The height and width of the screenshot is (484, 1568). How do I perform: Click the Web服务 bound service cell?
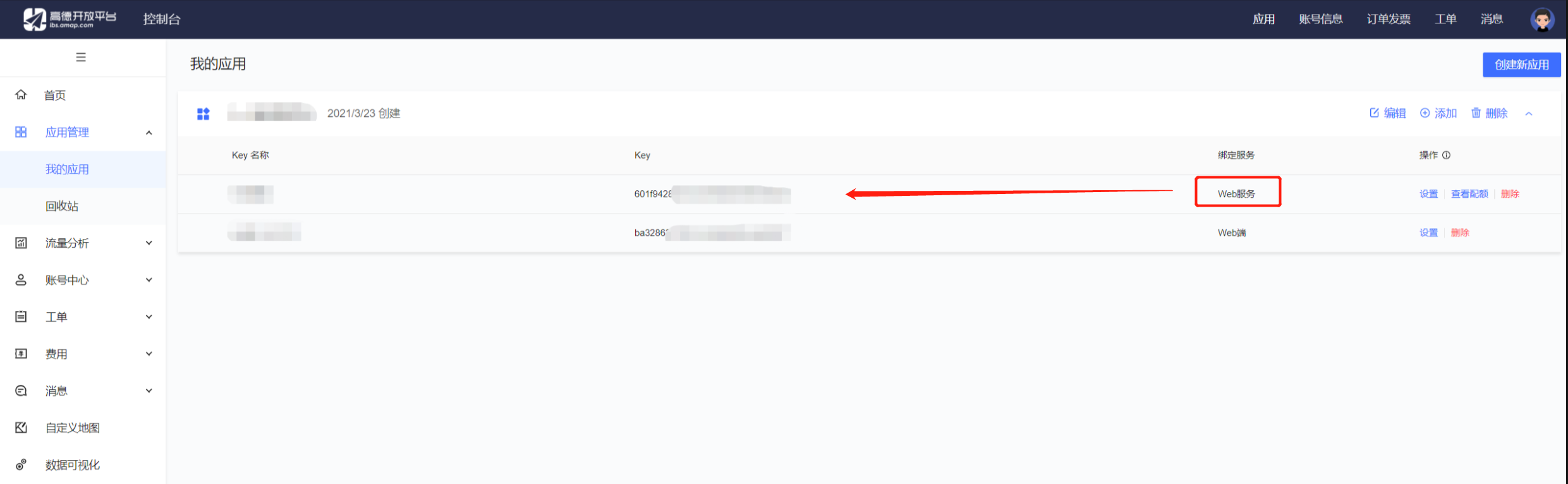pos(1237,194)
